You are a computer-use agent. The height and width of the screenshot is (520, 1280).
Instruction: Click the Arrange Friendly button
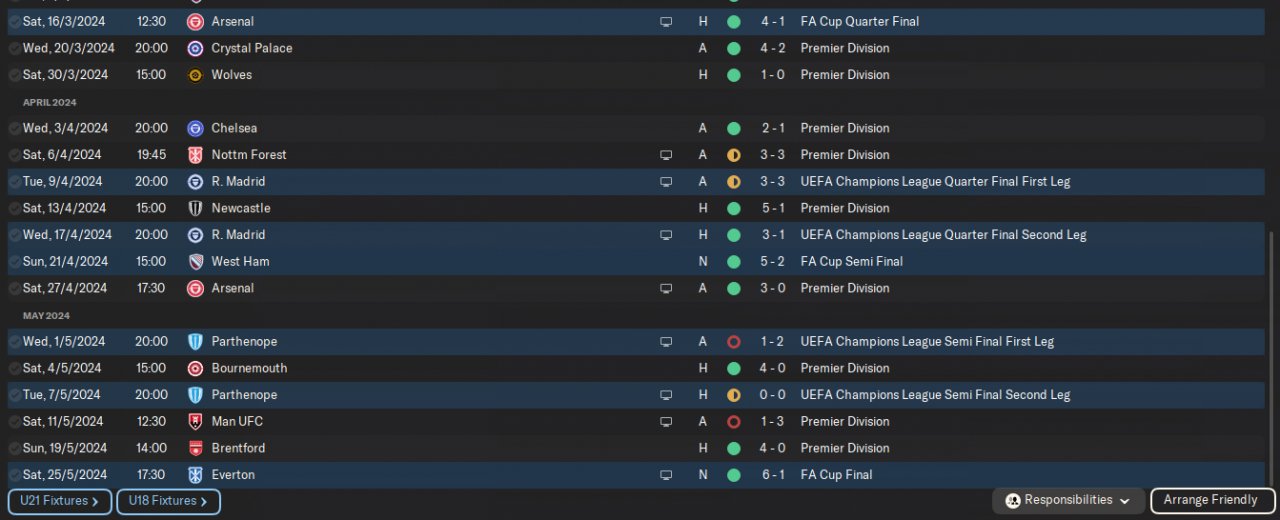click(x=1212, y=500)
